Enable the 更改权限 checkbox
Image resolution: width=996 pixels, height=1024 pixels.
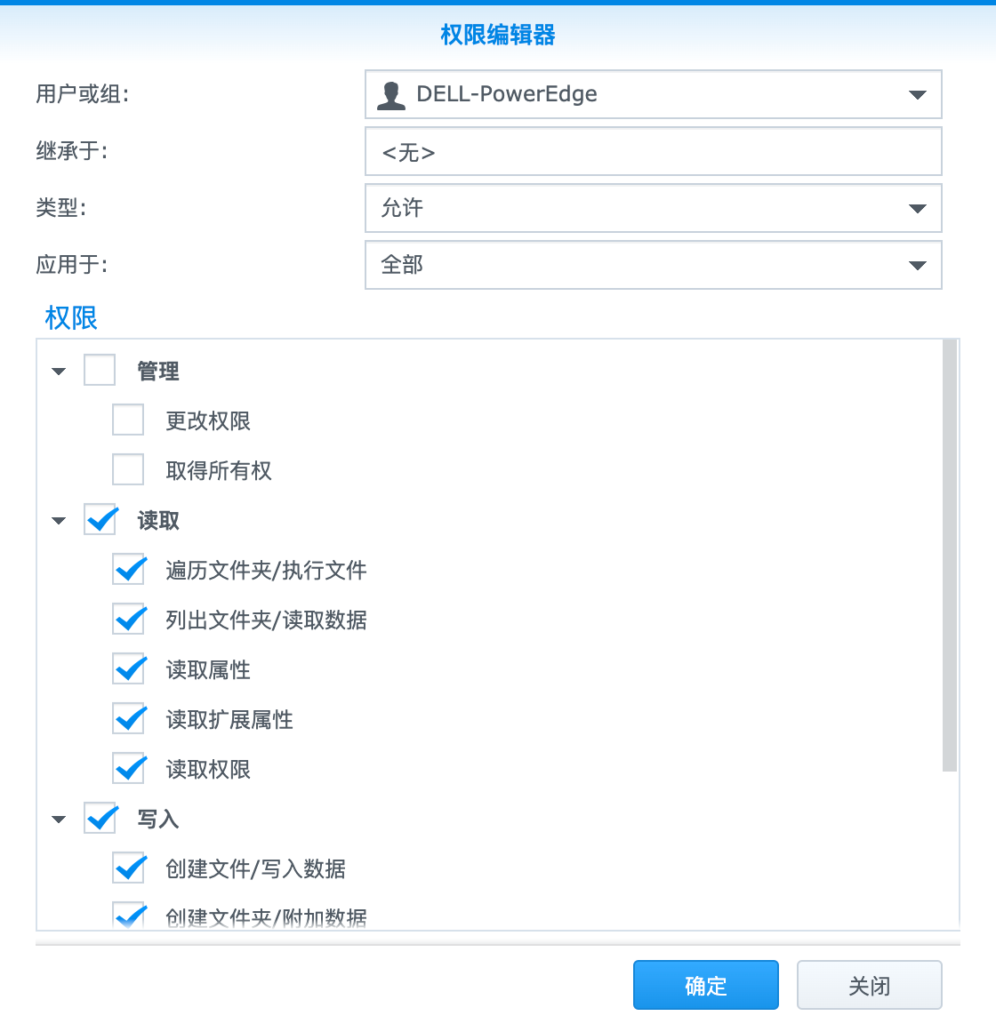coord(128,420)
